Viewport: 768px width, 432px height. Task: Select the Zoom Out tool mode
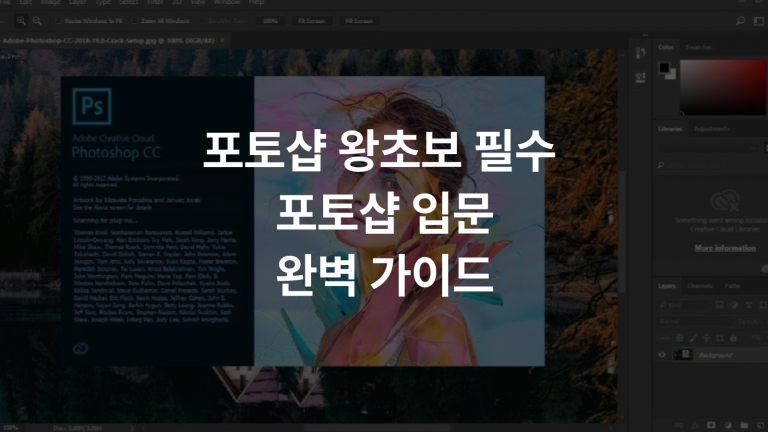point(37,21)
